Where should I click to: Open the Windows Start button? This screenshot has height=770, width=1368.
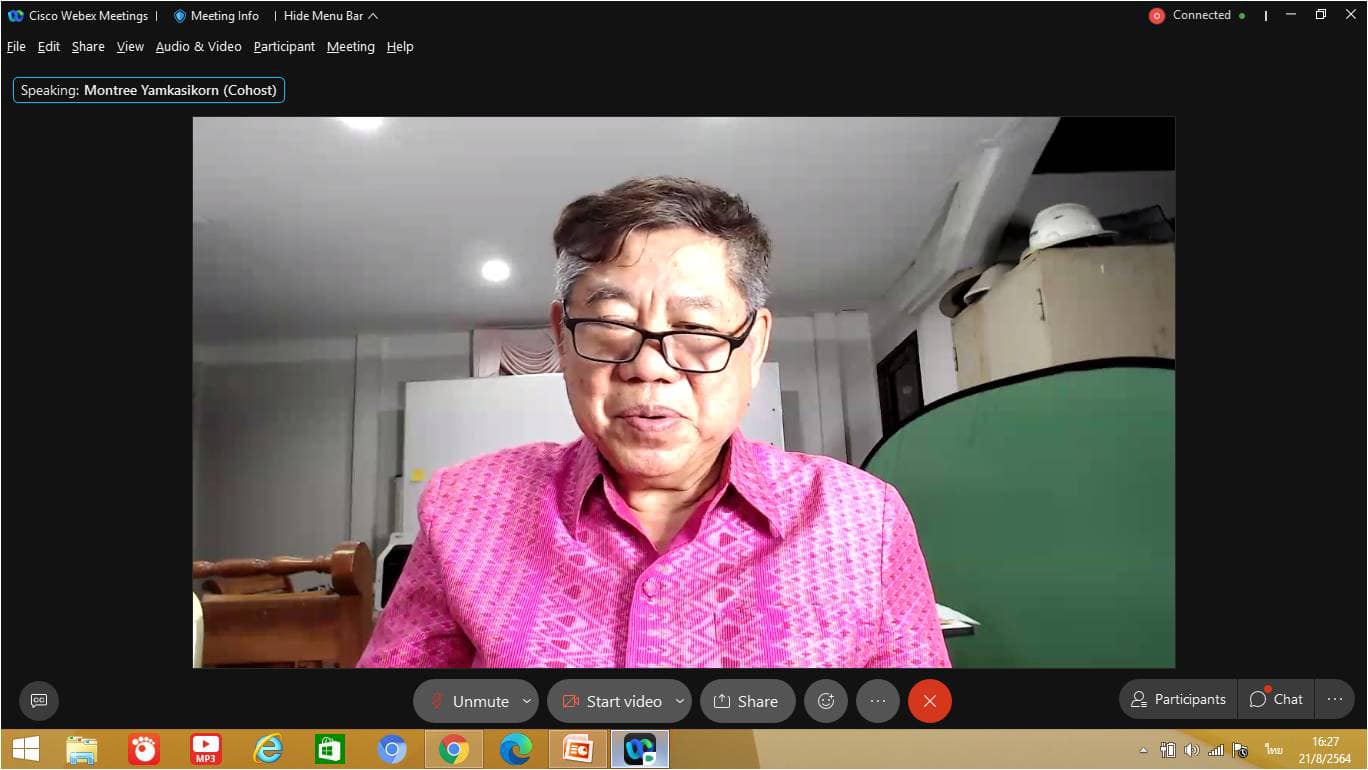[x=25, y=749]
